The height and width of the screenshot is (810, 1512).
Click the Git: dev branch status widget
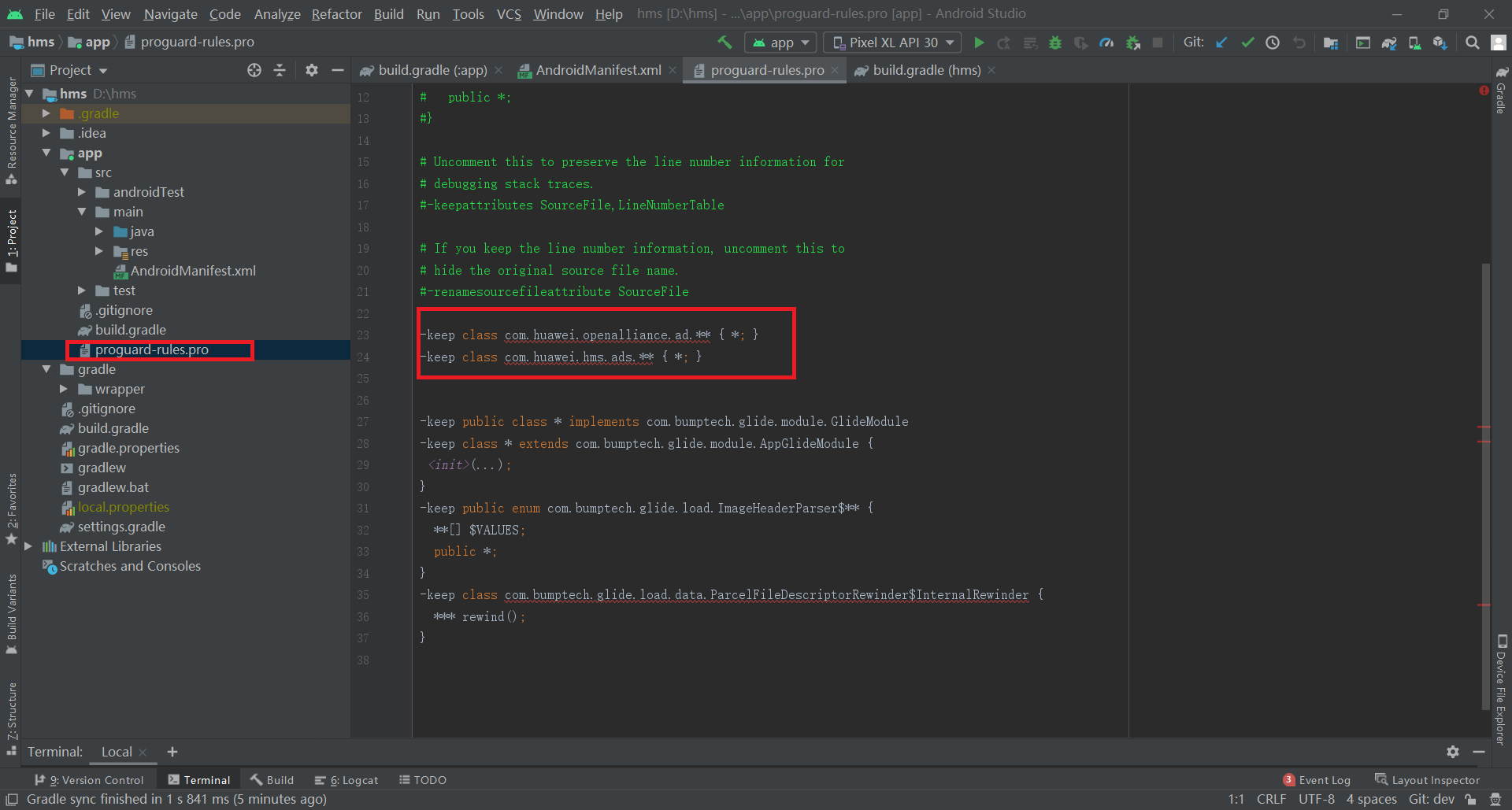tap(1431, 799)
